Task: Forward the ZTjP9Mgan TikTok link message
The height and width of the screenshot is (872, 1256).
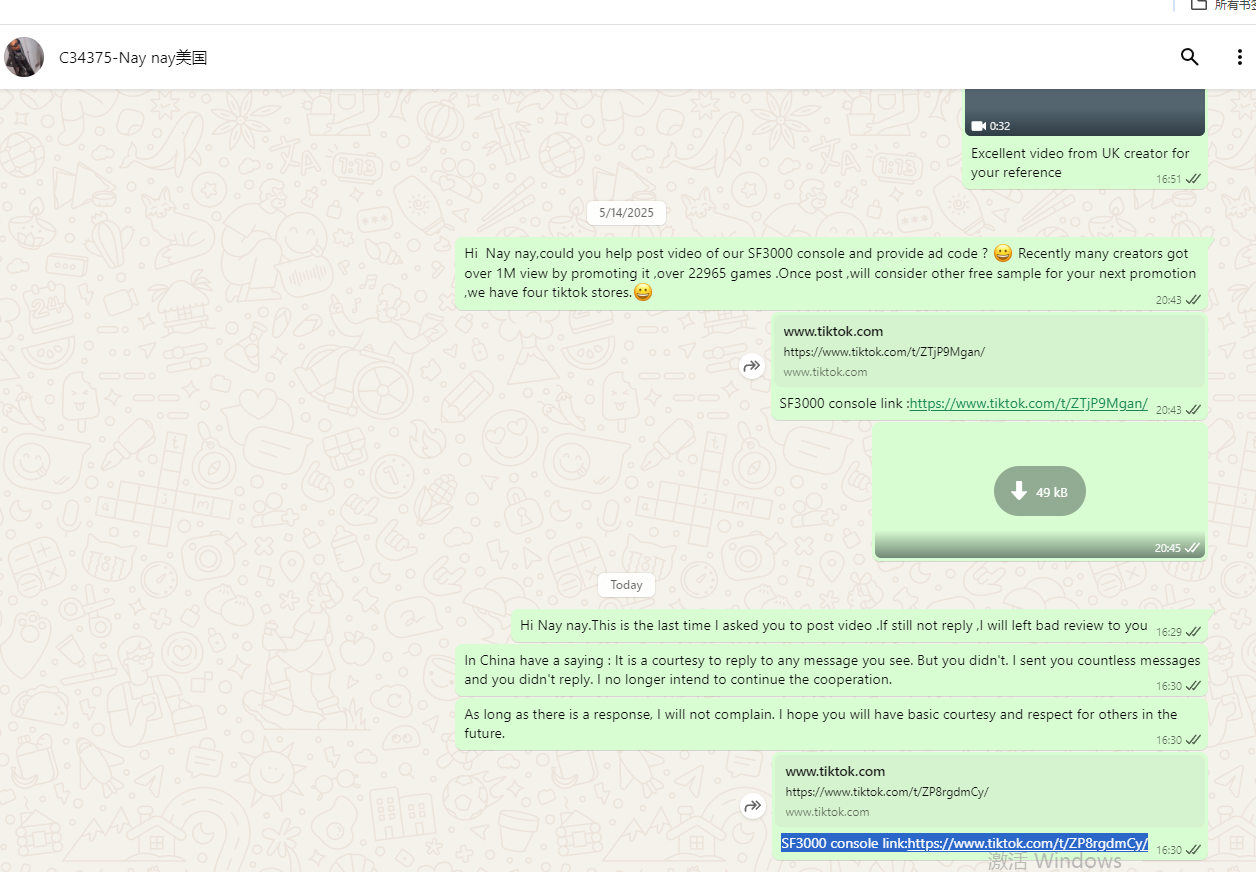Action: pos(751,367)
